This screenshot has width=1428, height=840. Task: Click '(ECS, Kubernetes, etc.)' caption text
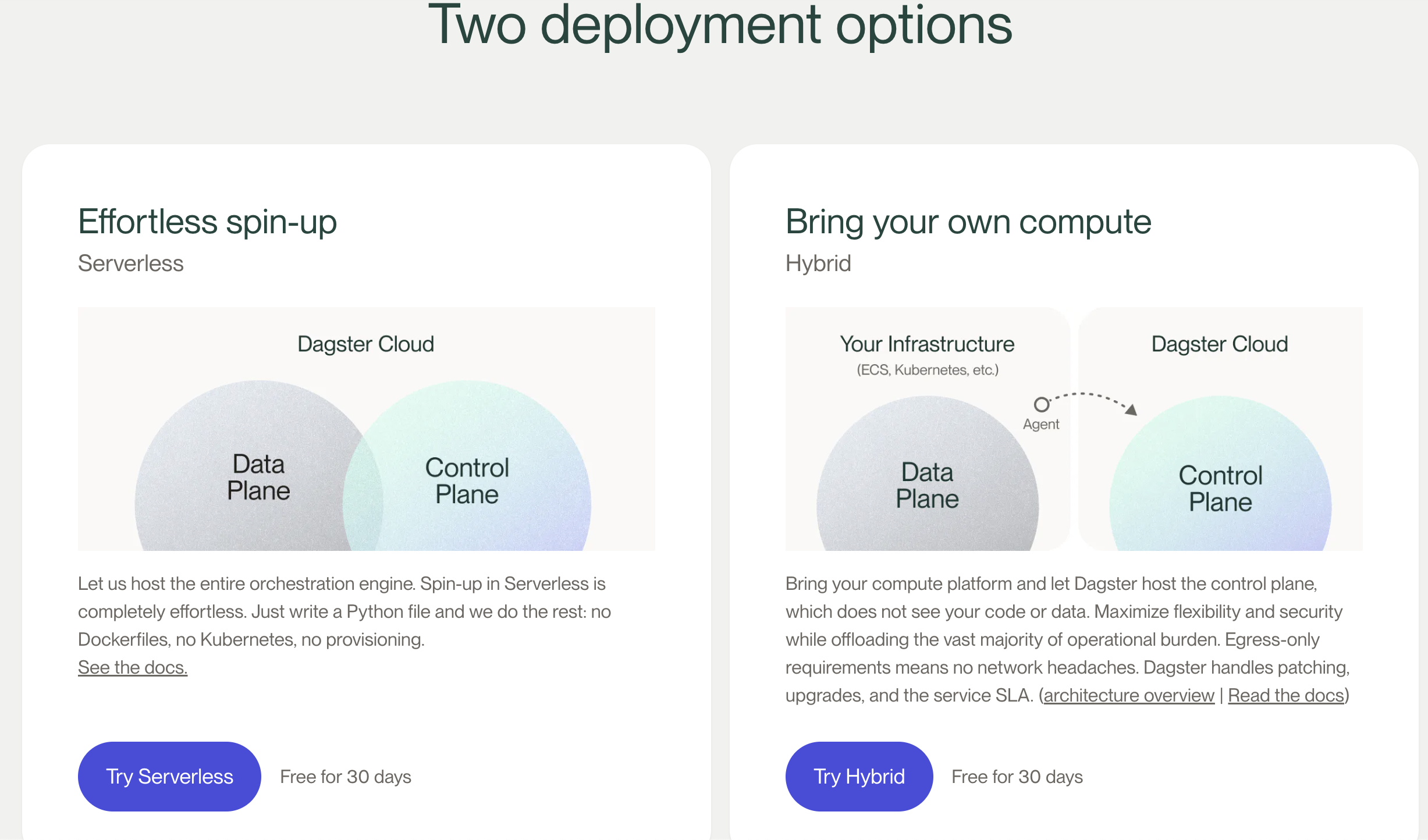point(928,370)
